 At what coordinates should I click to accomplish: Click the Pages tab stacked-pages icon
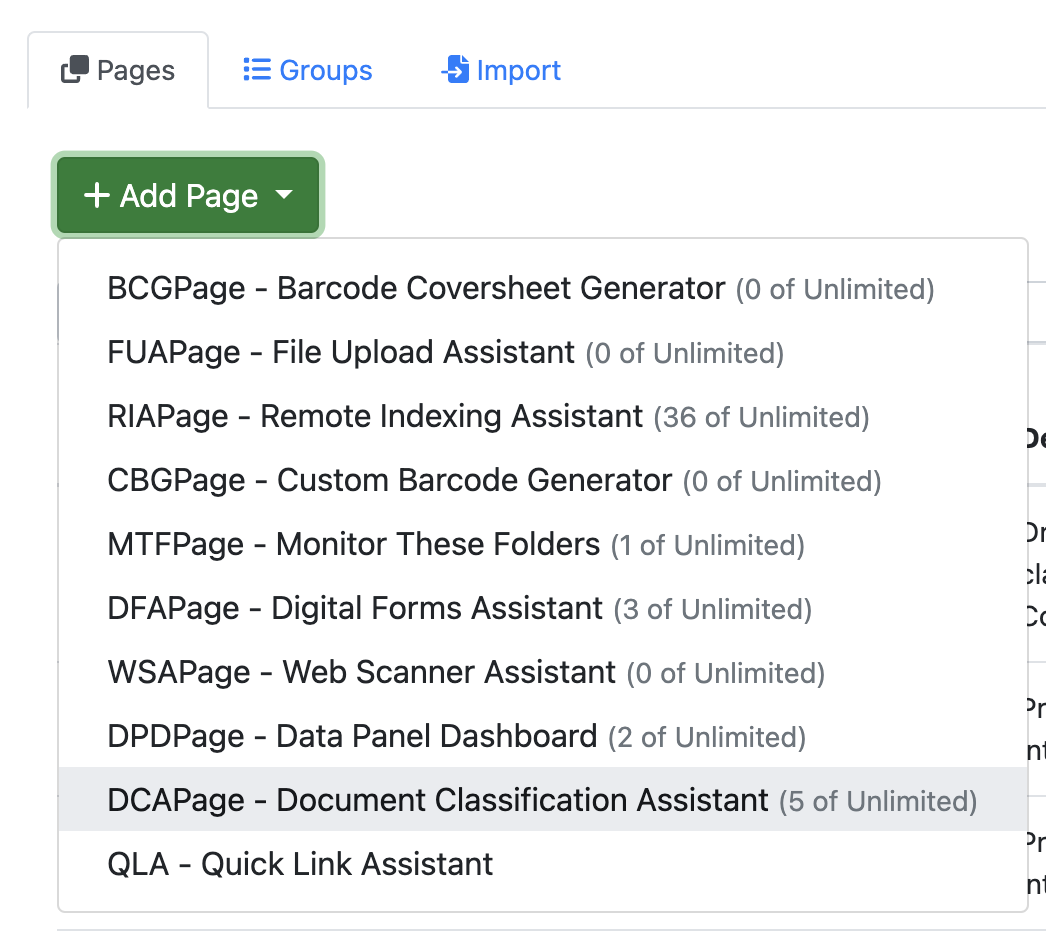click(75, 71)
